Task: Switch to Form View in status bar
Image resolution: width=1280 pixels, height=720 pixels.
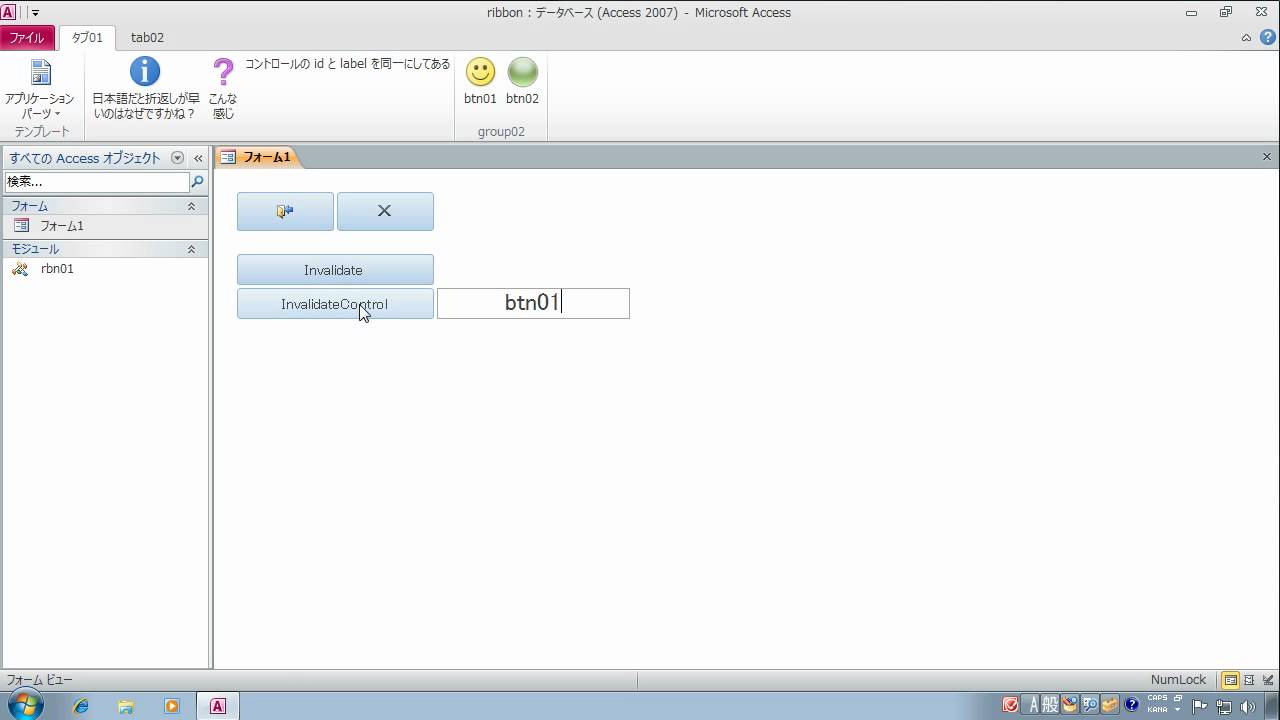Action: click(x=1231, y=680)
